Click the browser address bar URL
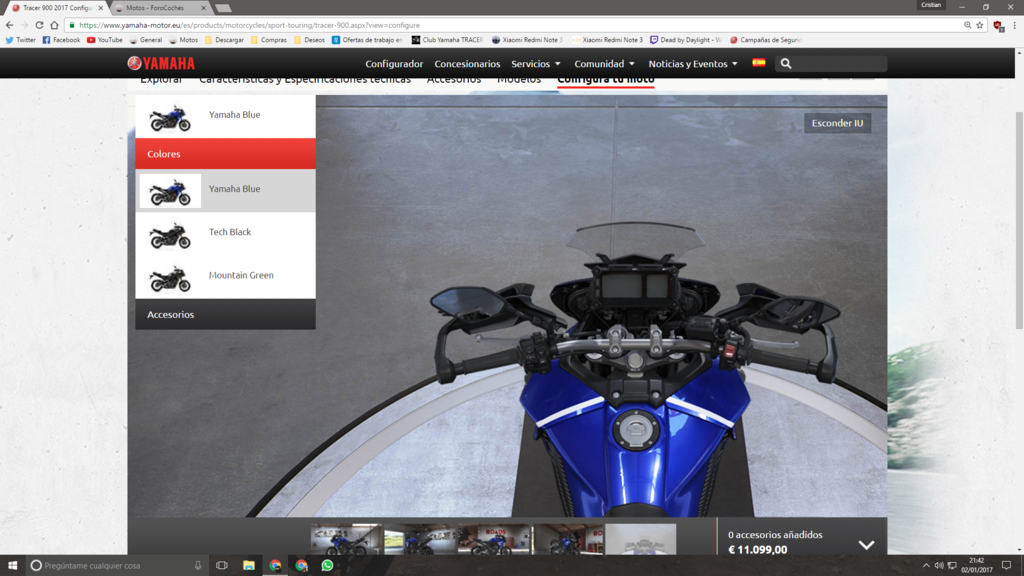 pyautogui.click(x=249, y=25)
